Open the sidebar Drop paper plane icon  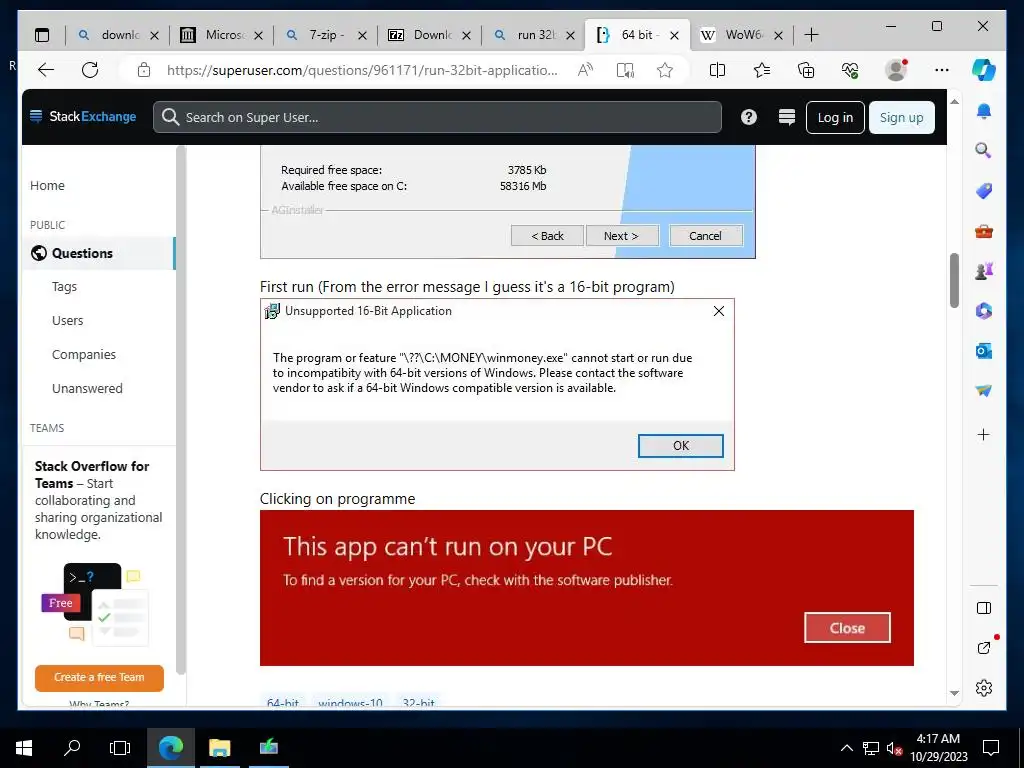pyautogui.click(x=984, y=391)
